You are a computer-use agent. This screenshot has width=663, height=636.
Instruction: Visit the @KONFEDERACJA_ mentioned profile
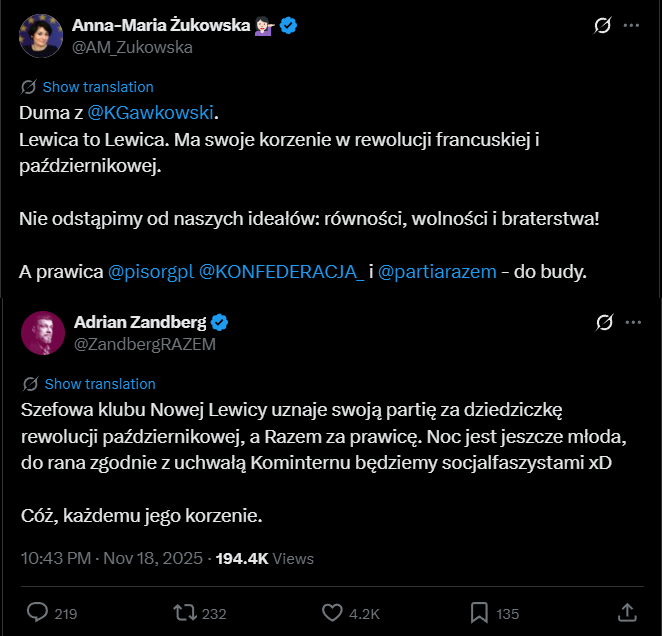(x=283, y=272)
